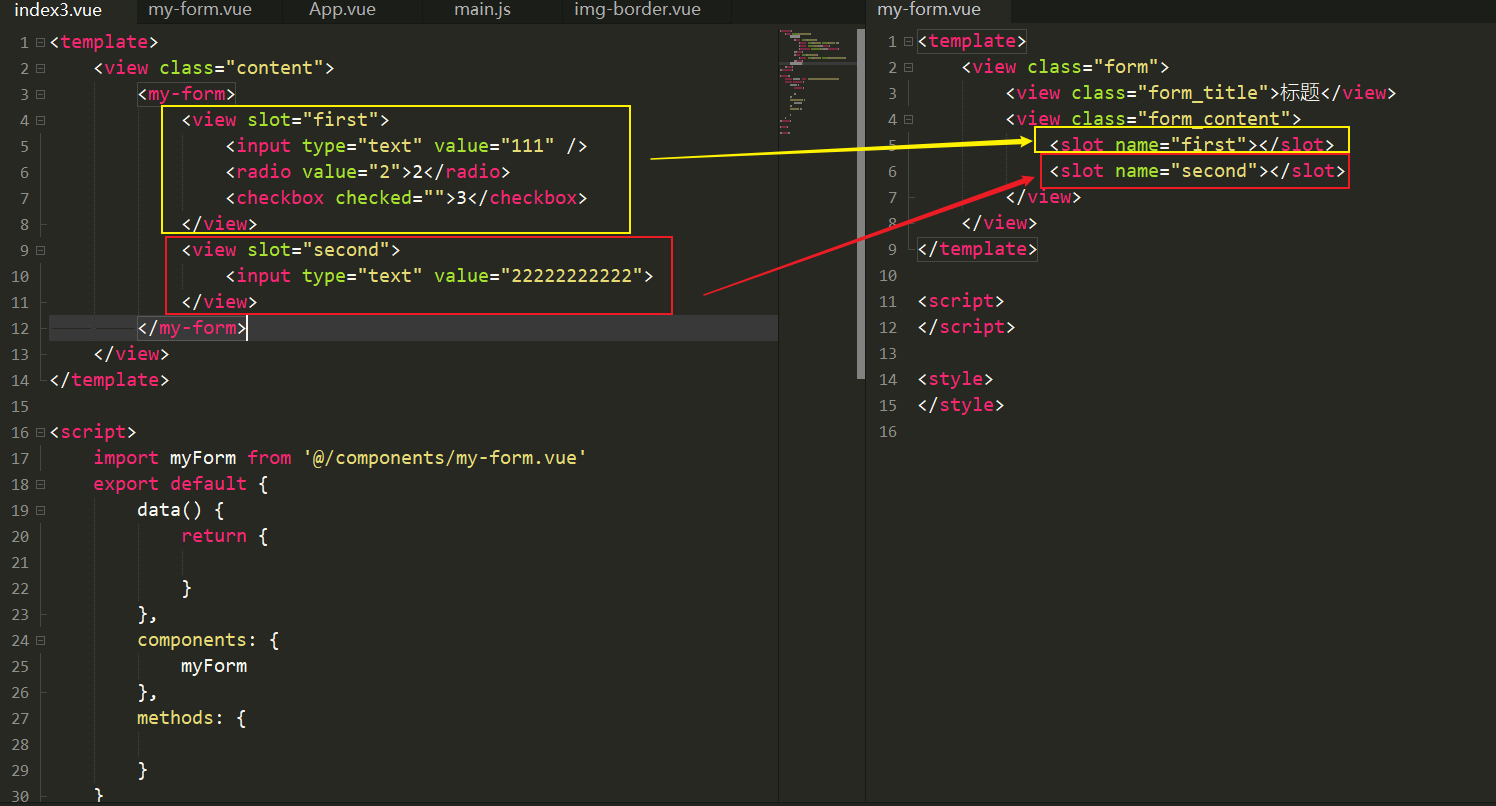Fold the data() function on line 19
Screen dimensions: 1496x806
(x=40, y=510)
